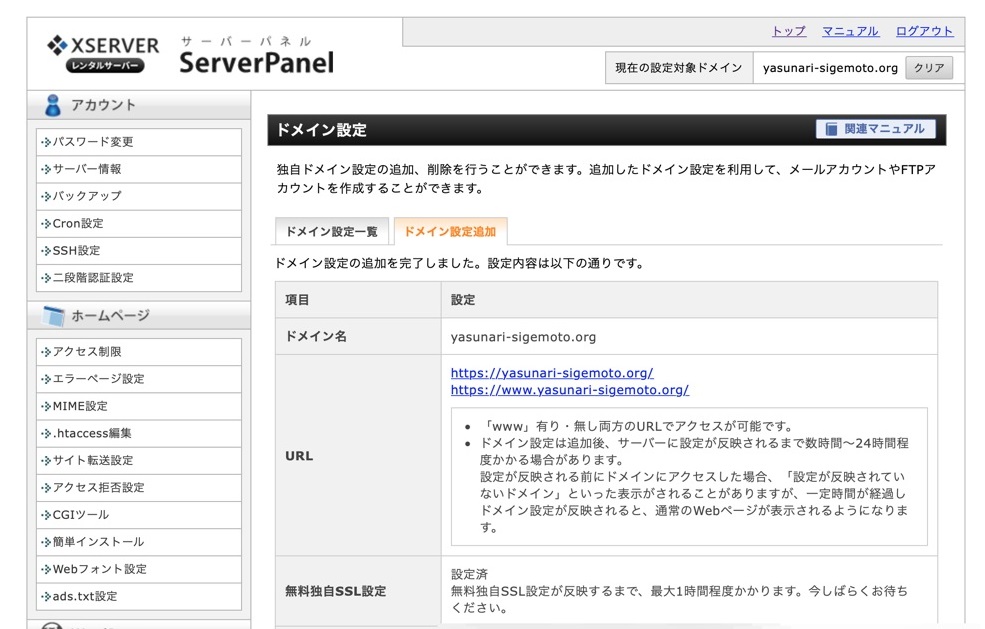
Task: Click the 現在の設定対象ドメイン label
Action: (x=678, y=68)
